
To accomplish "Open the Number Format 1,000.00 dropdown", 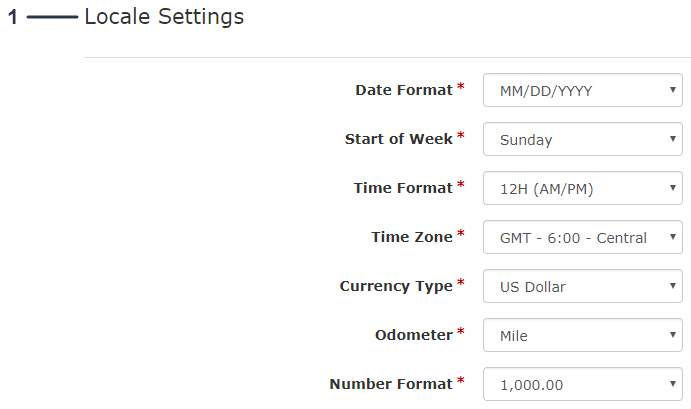I will tap(582, 384).
